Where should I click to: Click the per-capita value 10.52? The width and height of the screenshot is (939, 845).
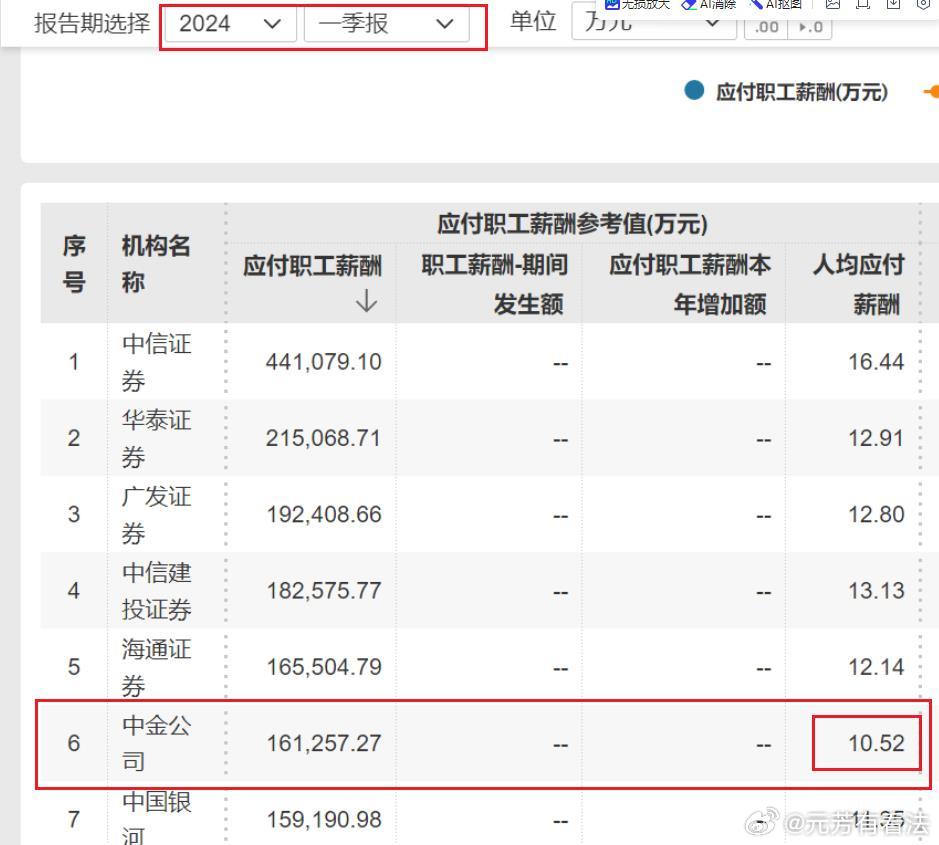click(x=876, y=743)
